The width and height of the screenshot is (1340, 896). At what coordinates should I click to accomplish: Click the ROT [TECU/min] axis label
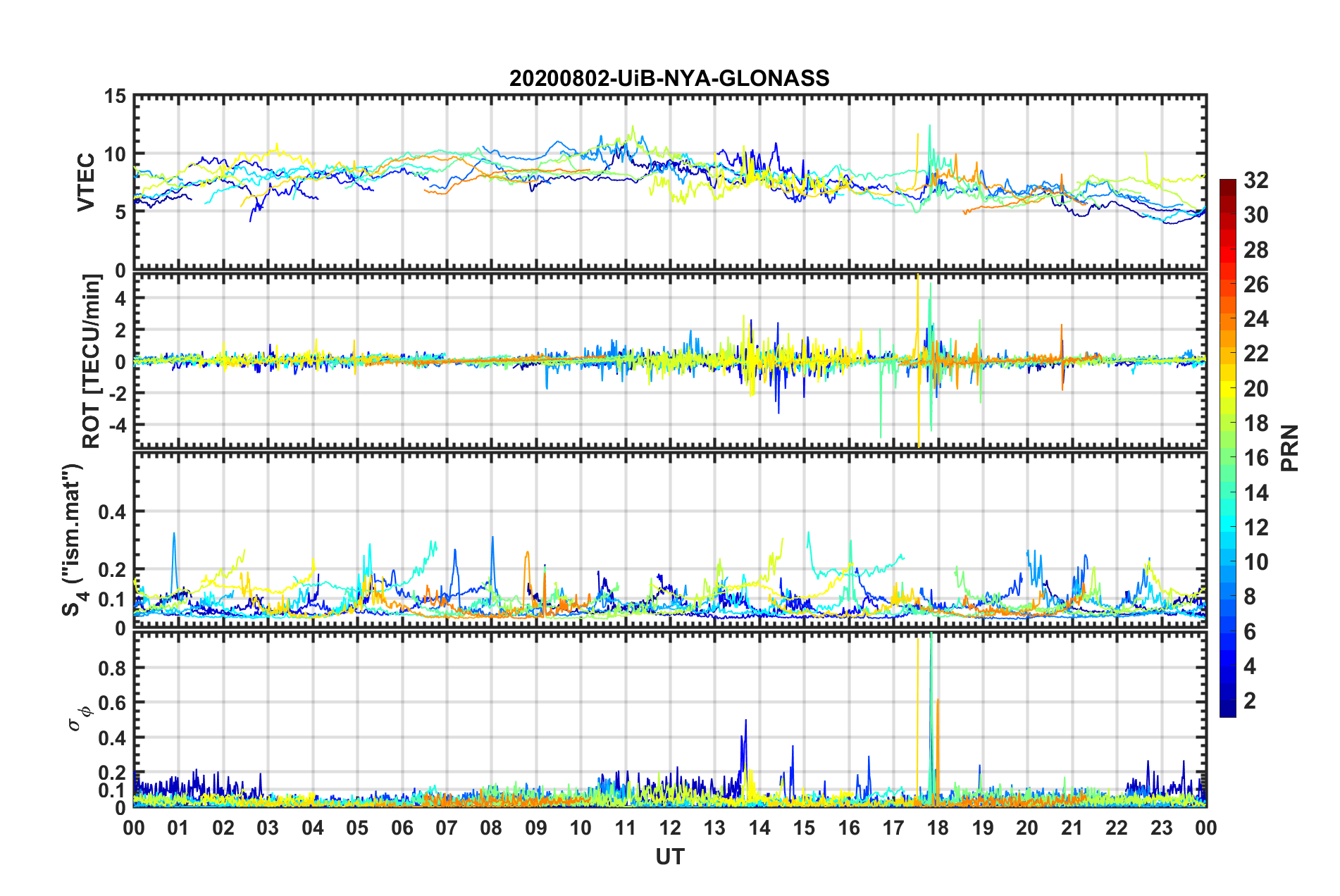[92, 361]
